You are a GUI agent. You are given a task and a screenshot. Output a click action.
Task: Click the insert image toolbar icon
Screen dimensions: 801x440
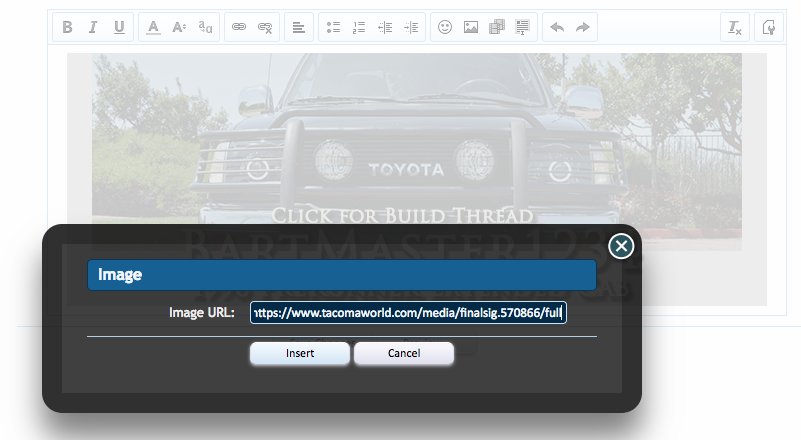pyautogui.click(x=471, y=27)
